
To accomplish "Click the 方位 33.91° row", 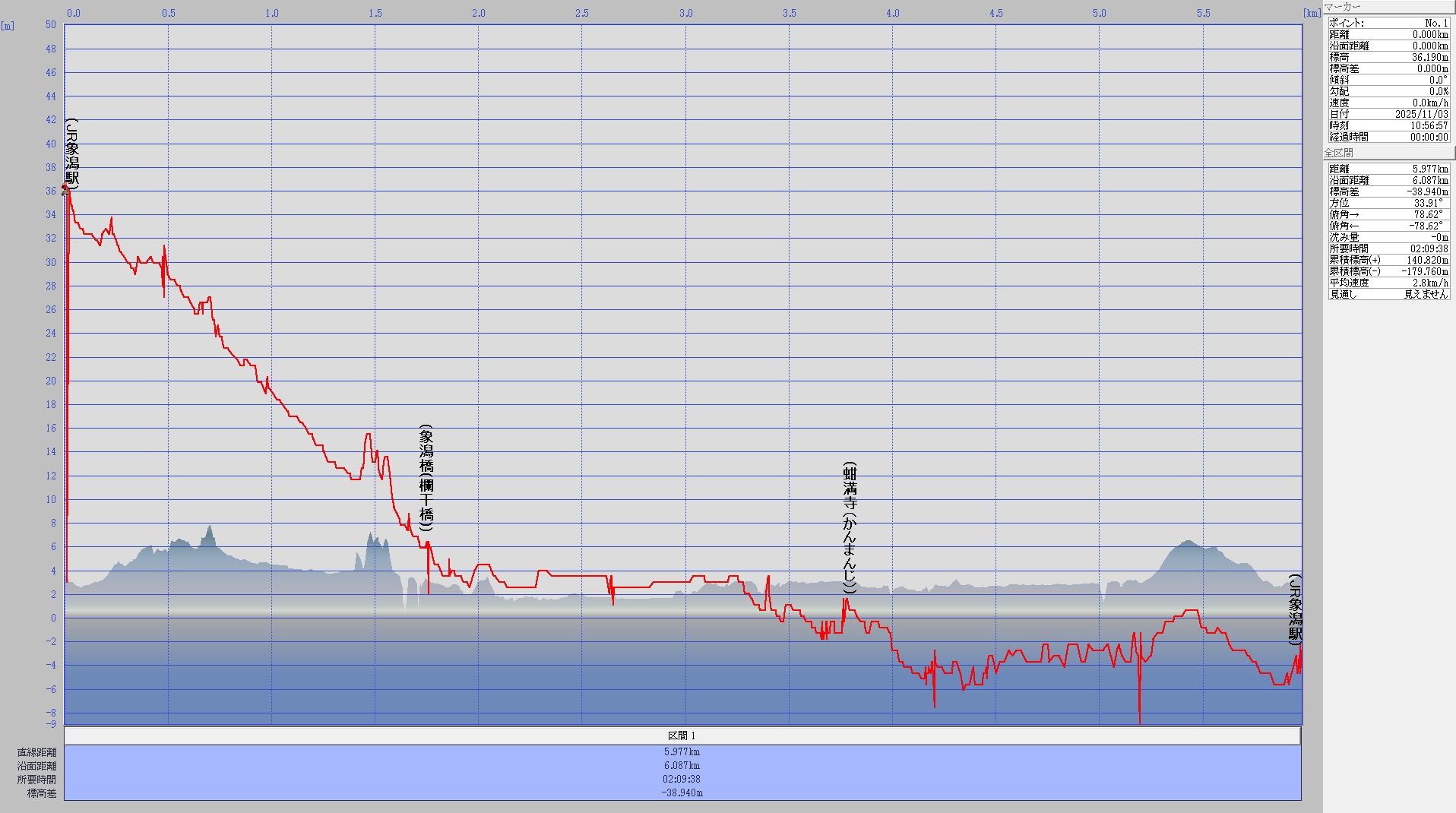I will [x=1388, y=203].
